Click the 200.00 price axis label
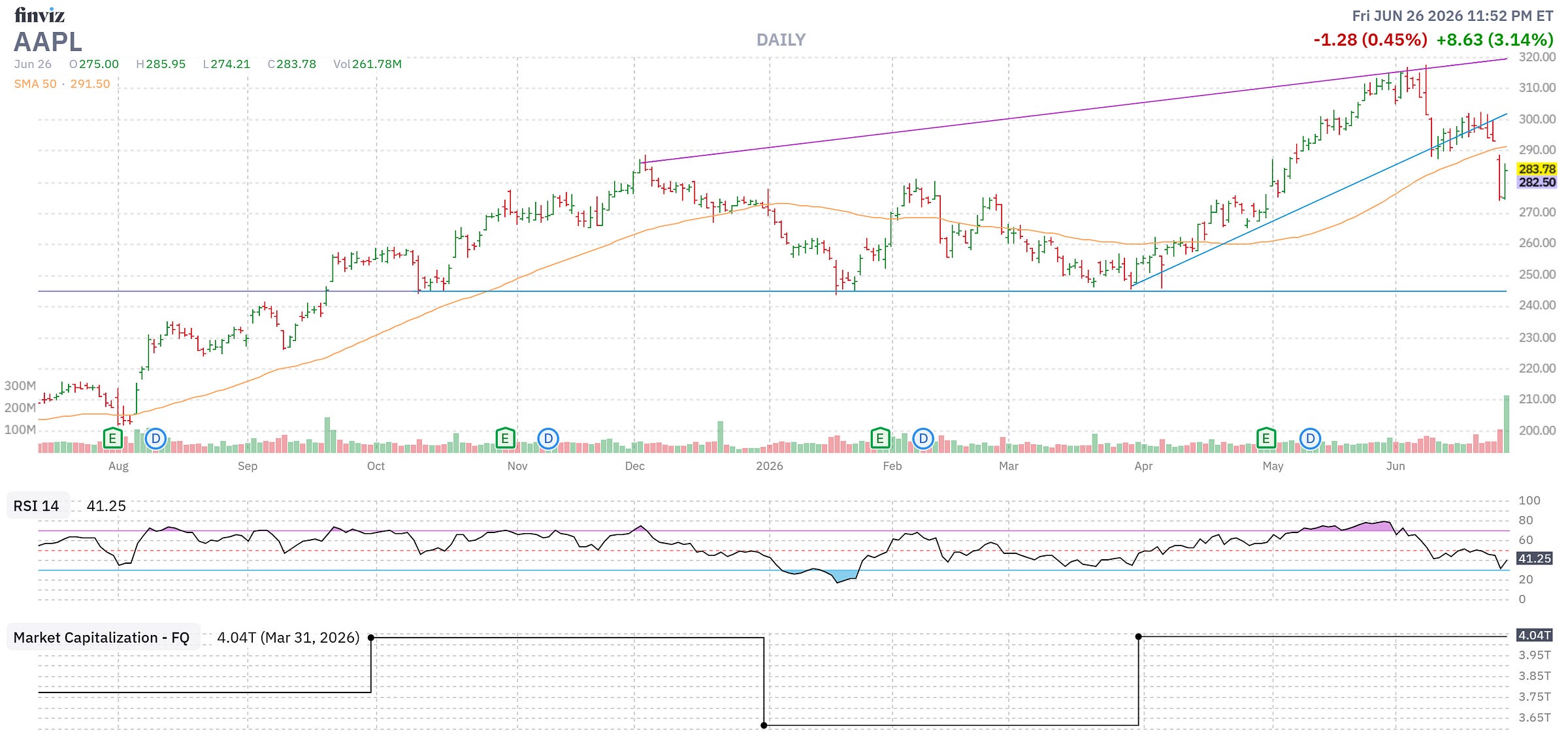 pos(1537,430)
